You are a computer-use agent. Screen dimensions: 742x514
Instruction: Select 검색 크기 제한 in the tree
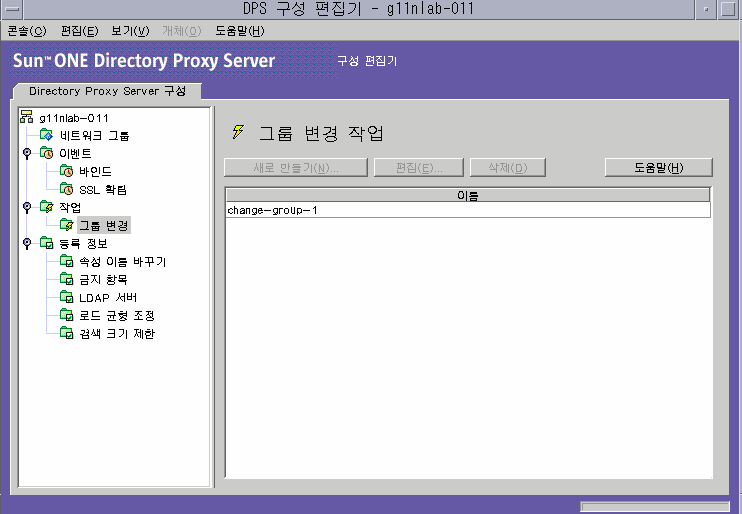pyautogui.click(x=117, y=333)
